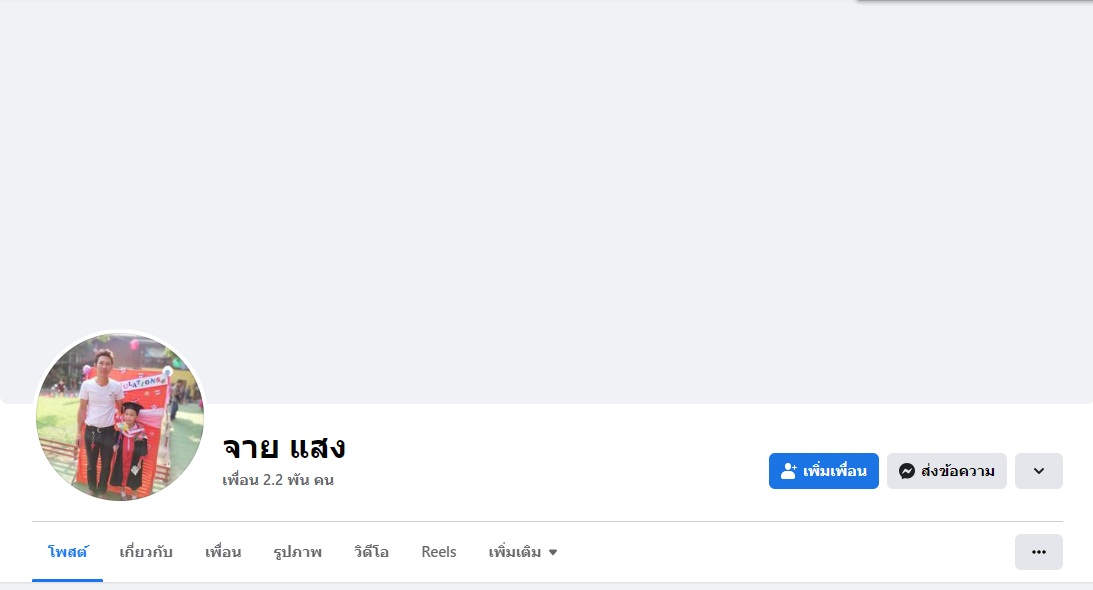Click the small caret next to เพิ่มเติม
The image size is (1093, 590).
coord(553,552)
